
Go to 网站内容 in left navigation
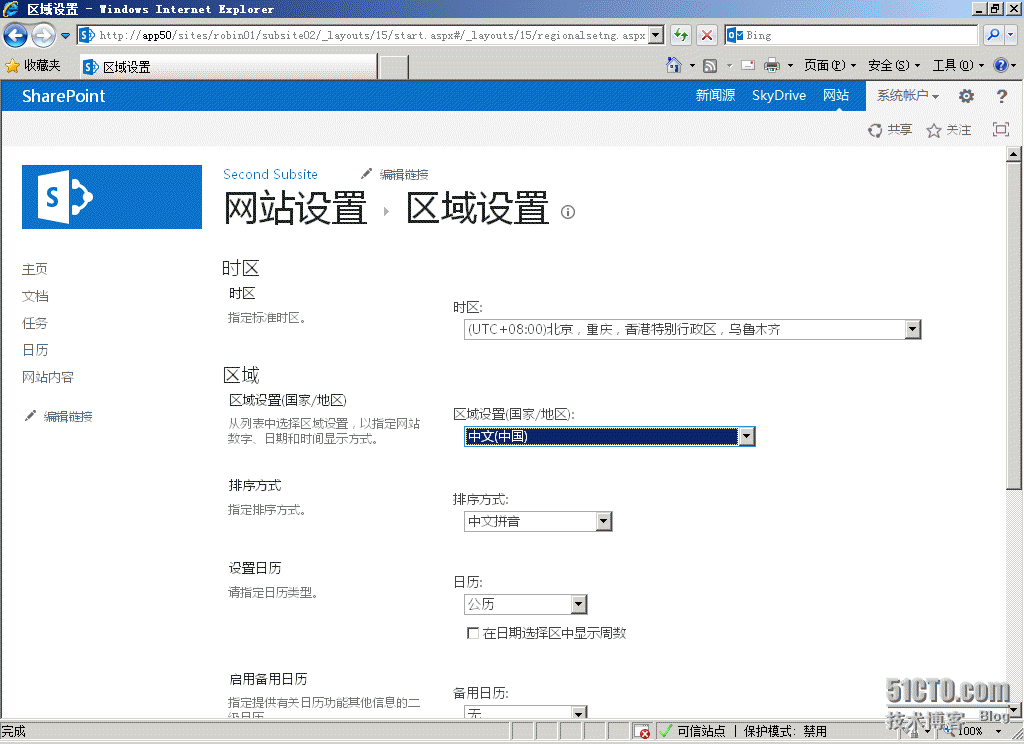tap(48, 377)
